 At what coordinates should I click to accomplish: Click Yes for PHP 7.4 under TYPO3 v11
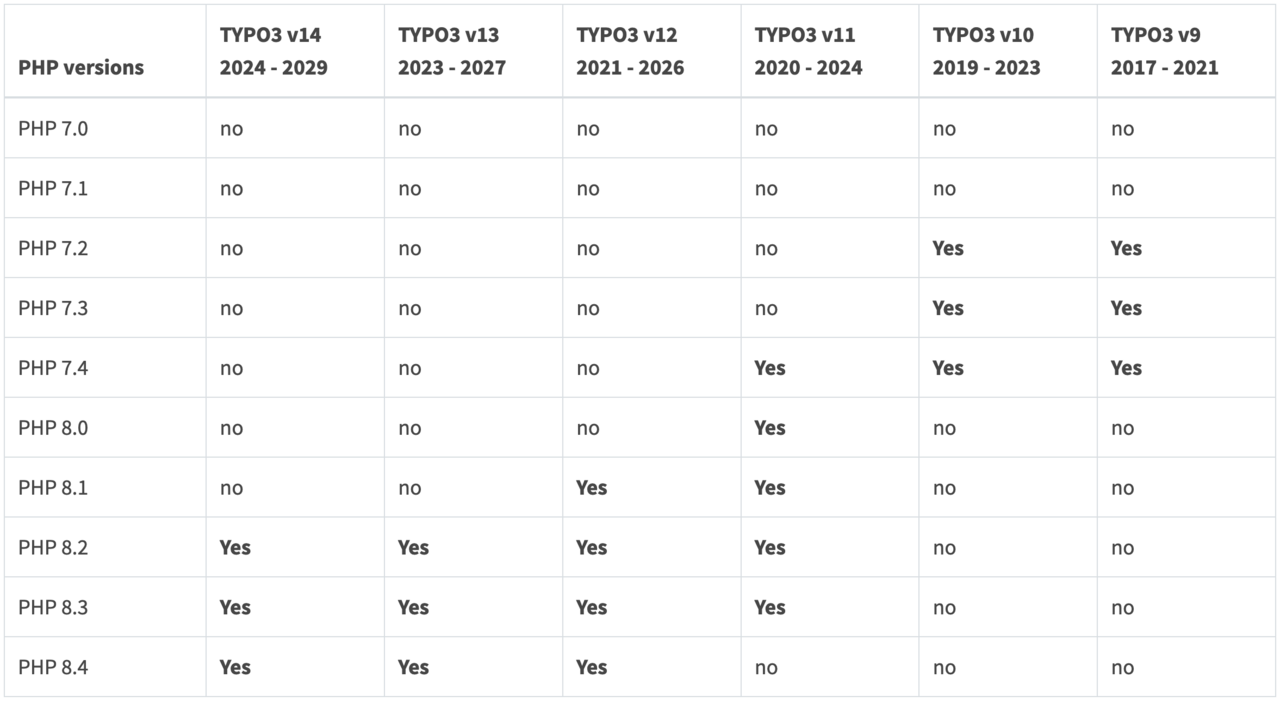tap(769, 368)
